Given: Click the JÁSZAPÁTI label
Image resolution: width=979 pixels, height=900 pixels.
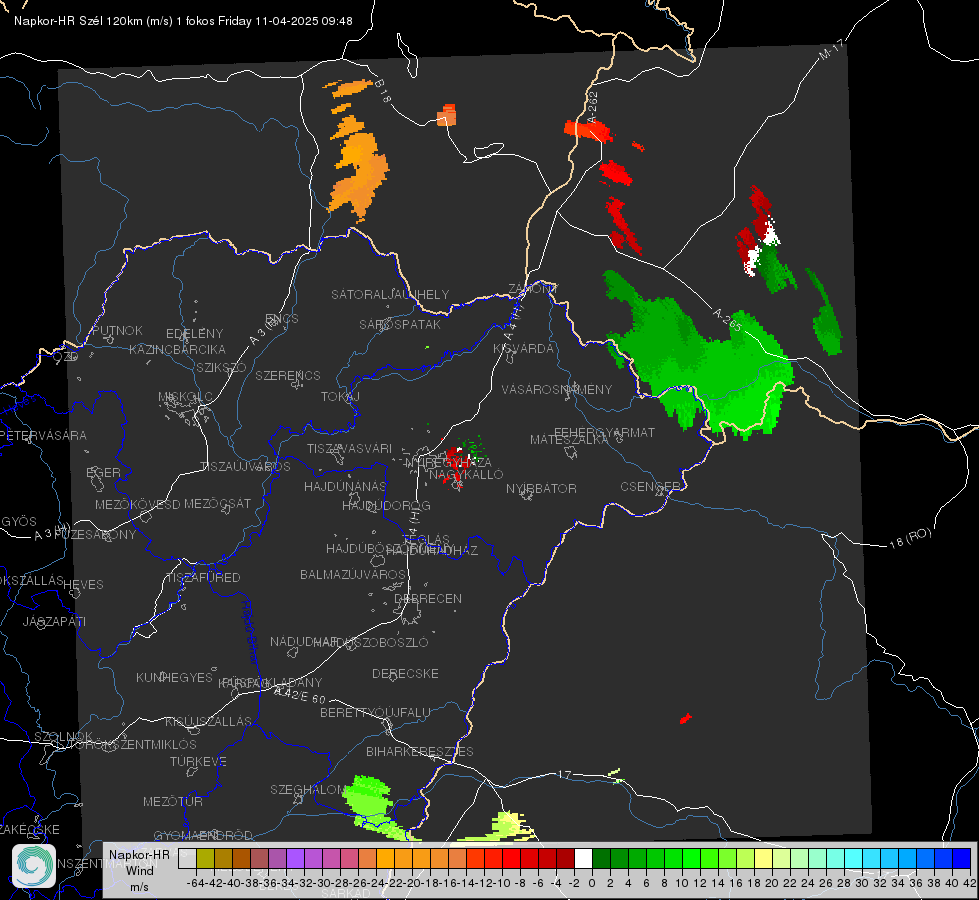Looking at the screenshot, I should pyautogui.click(x=54, y=622).
